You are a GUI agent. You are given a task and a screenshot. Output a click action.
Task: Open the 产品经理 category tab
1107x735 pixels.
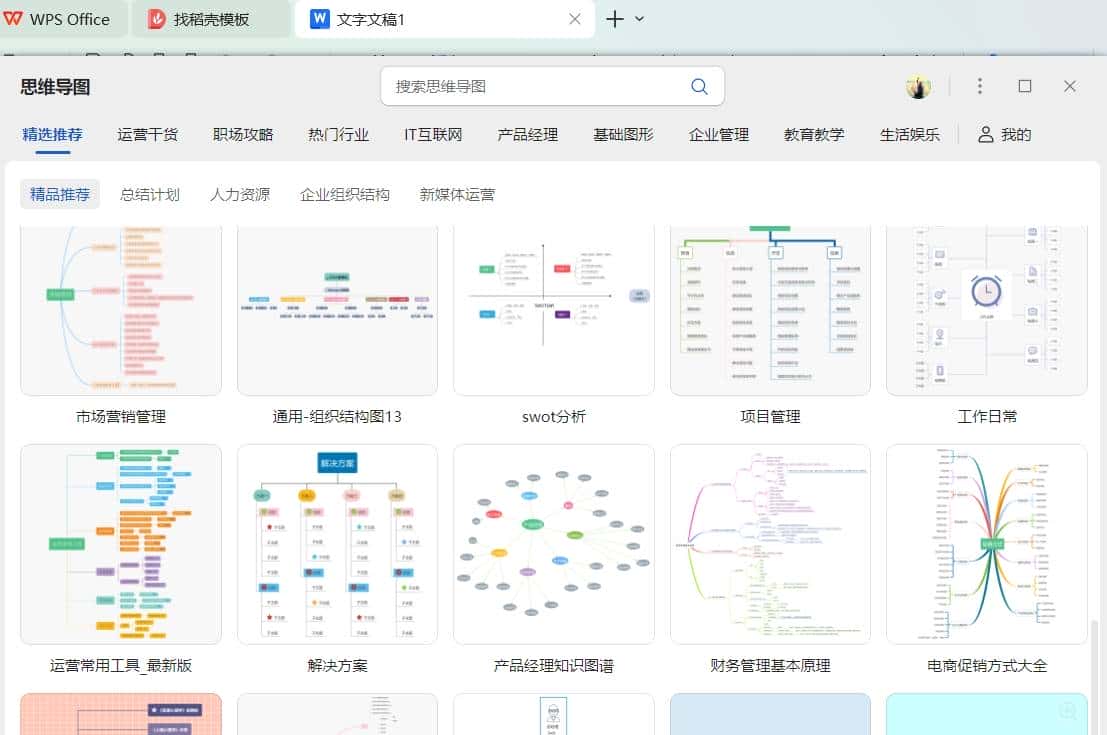point(527,134)
